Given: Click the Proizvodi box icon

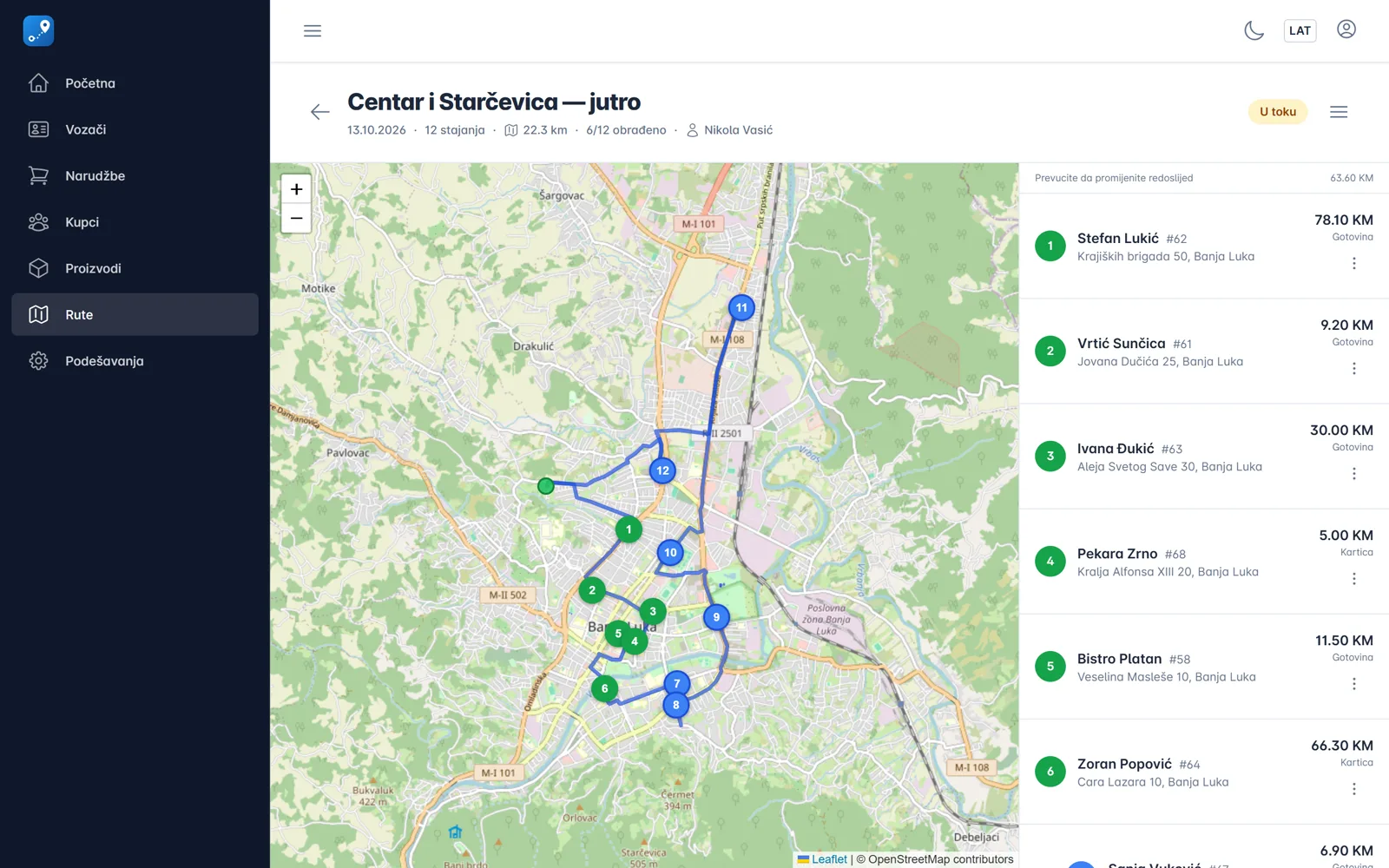Looking at the screenshot, I should click(38, 268).
